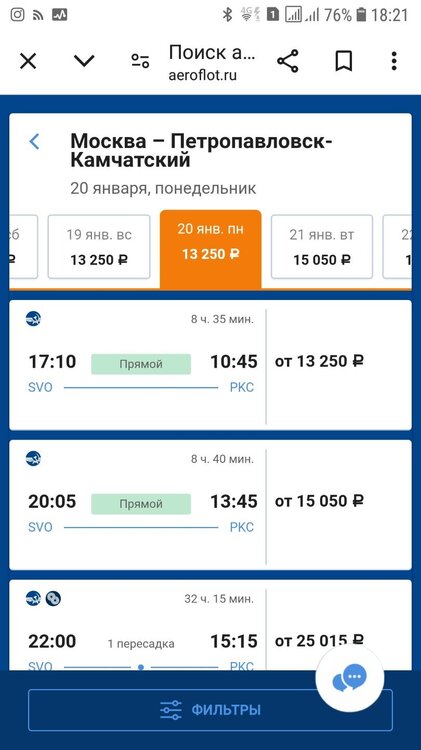Open site settings sliders icon
This screenshot has height=750, width=421.
pos(141,61)
